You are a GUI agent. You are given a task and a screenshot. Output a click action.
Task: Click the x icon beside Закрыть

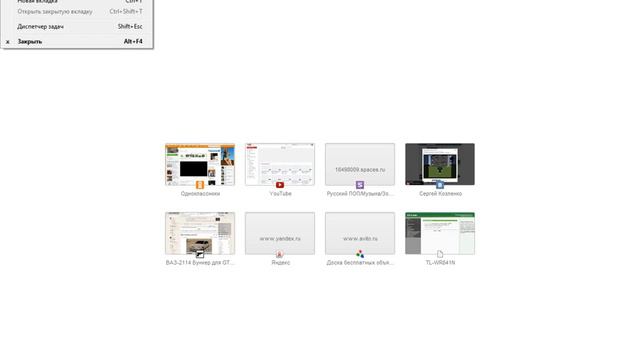click(x=8, y=42)
